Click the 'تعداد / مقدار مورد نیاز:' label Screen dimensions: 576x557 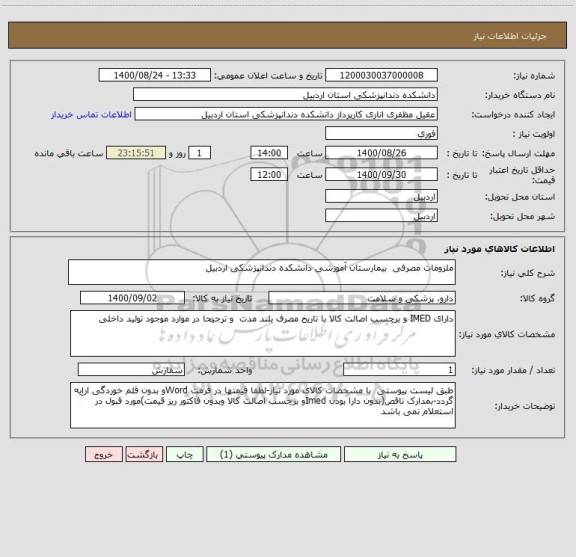pos(513,370)
